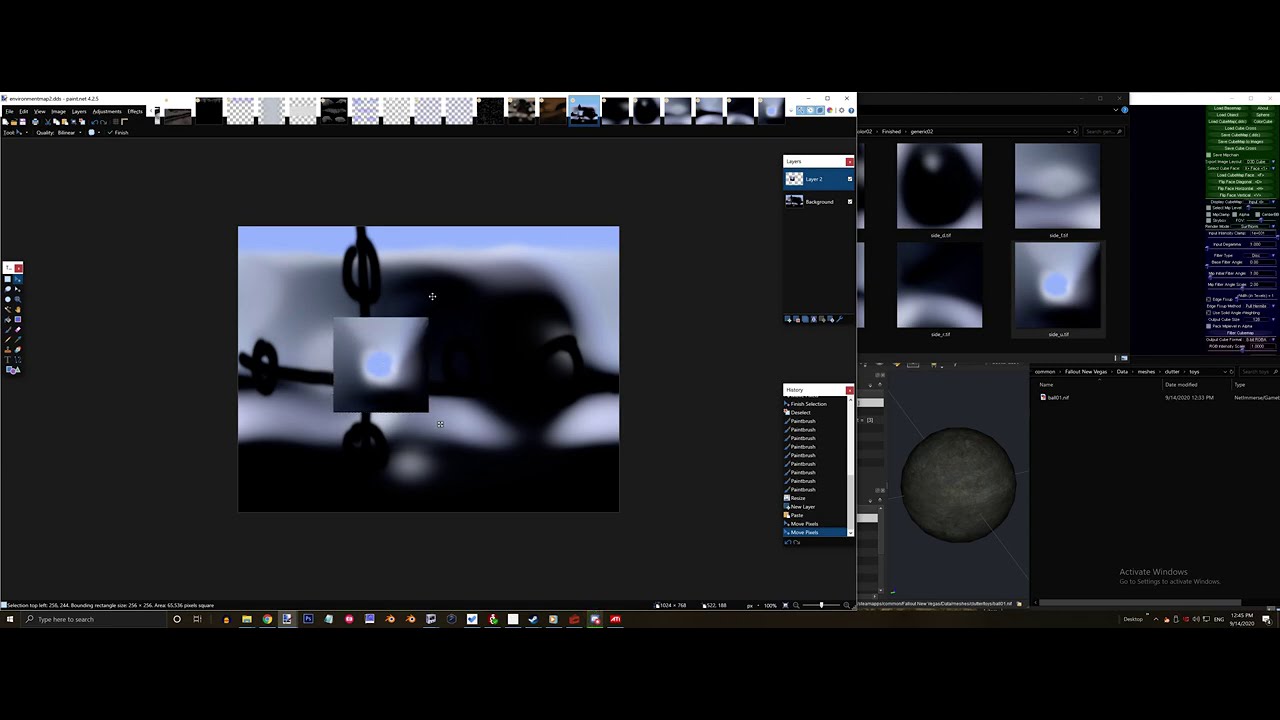Close the History panel
This screenshot has width=1280, height=720.
(850, 390)
